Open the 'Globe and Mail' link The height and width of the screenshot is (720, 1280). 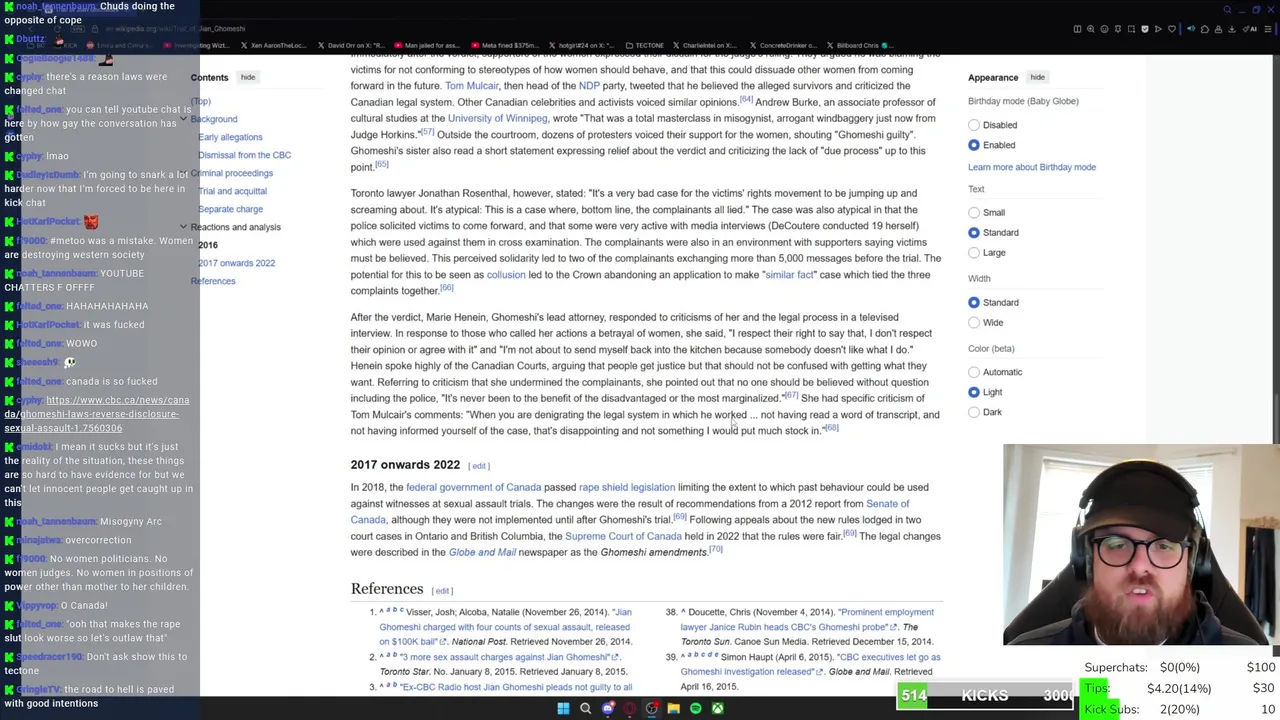[482, 552]
